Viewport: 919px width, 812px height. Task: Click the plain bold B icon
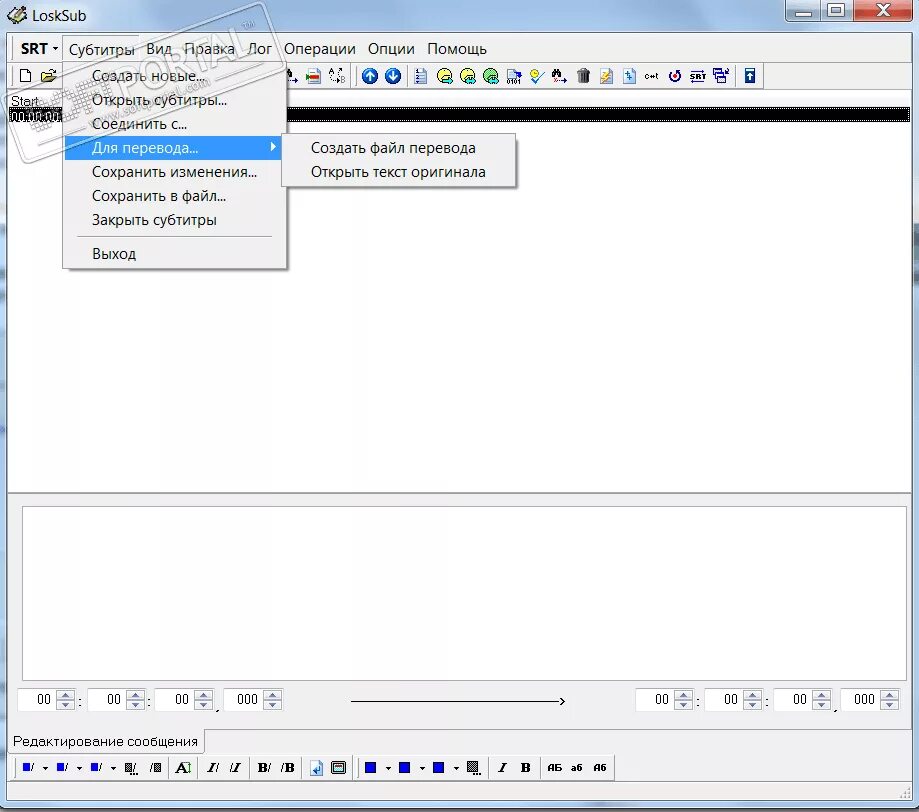[x=526, y=767]
